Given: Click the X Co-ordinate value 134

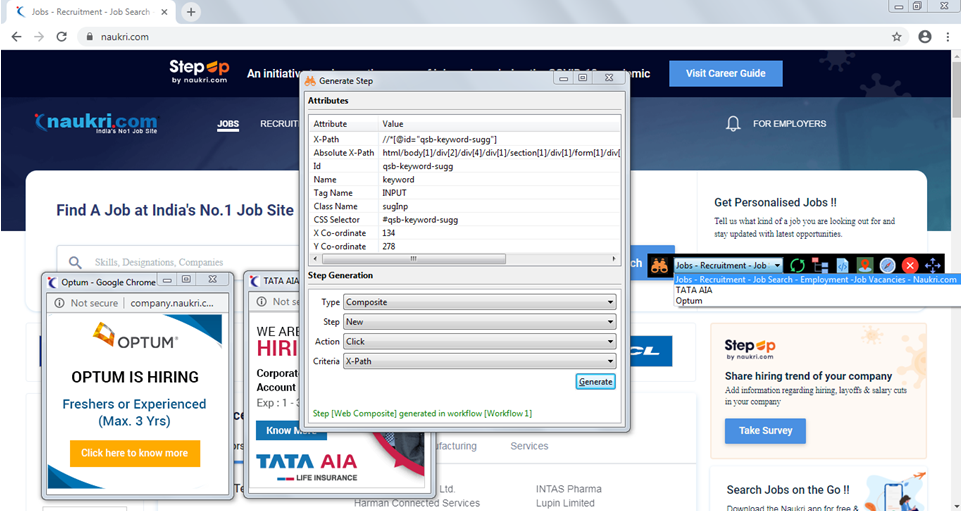Looking at the screenshot, I should point(499,233).
